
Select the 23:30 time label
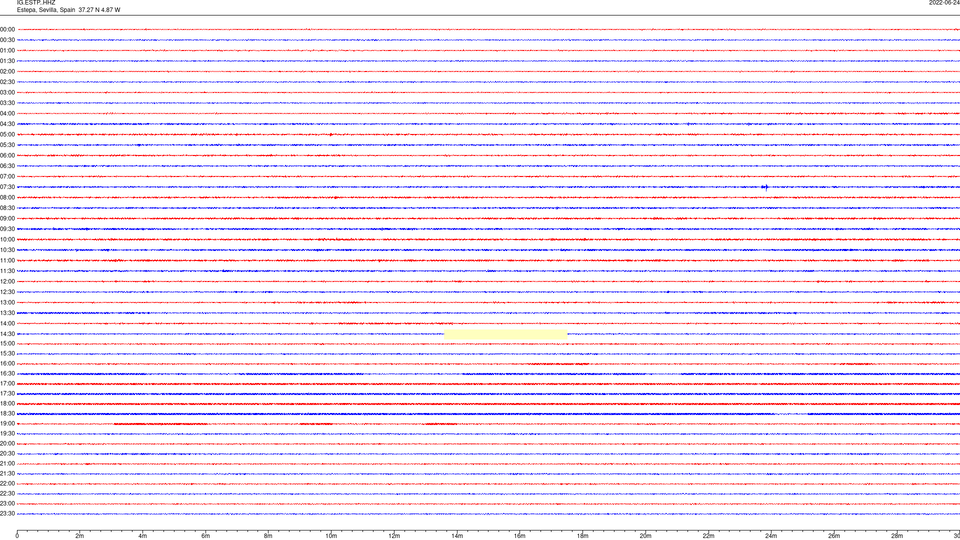(7, 514)
